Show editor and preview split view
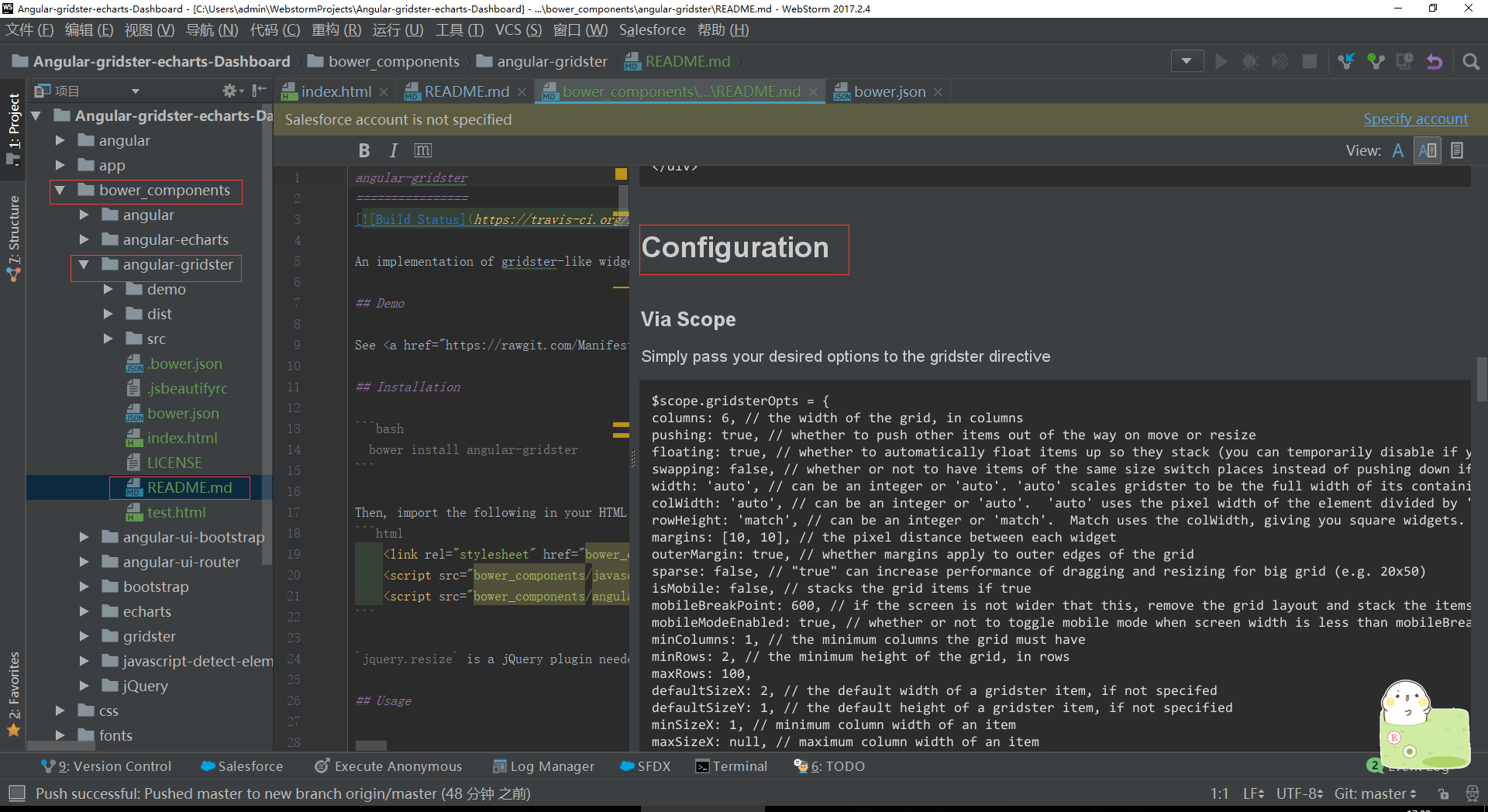1488x812 pixels. click(x=1428, y=150)
